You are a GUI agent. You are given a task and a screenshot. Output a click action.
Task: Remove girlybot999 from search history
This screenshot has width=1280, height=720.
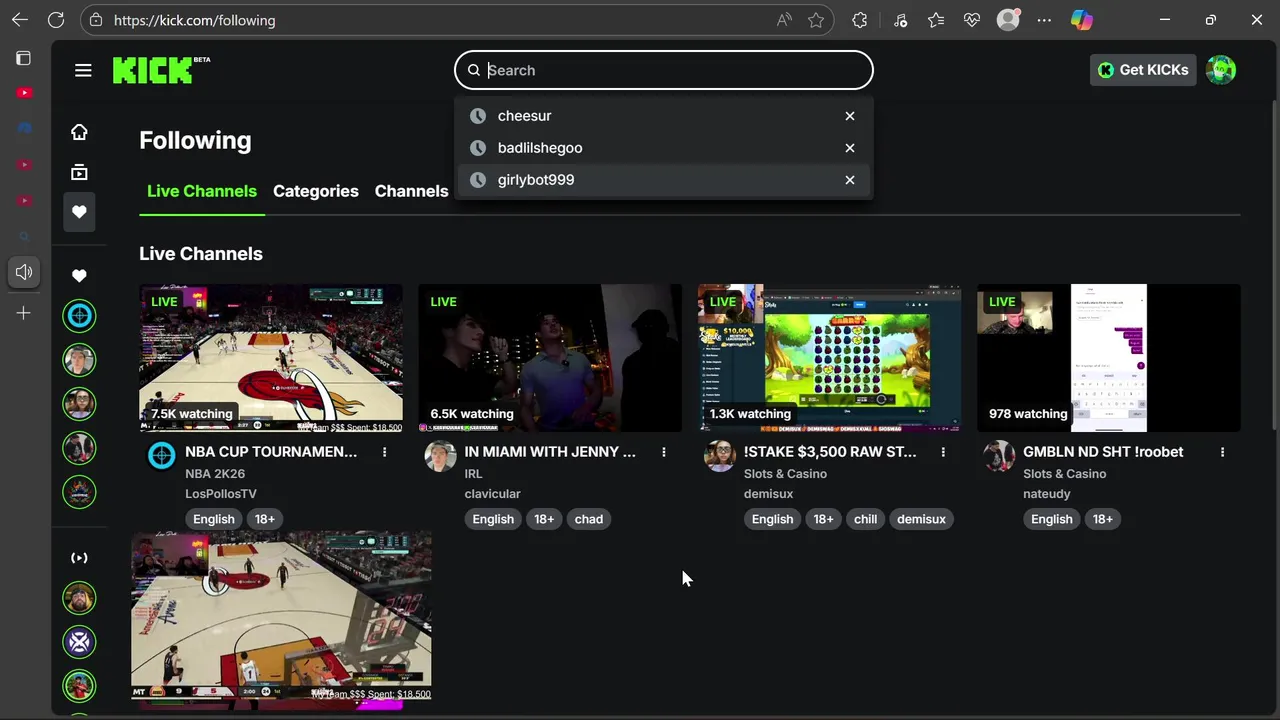(x=850, y=180)
